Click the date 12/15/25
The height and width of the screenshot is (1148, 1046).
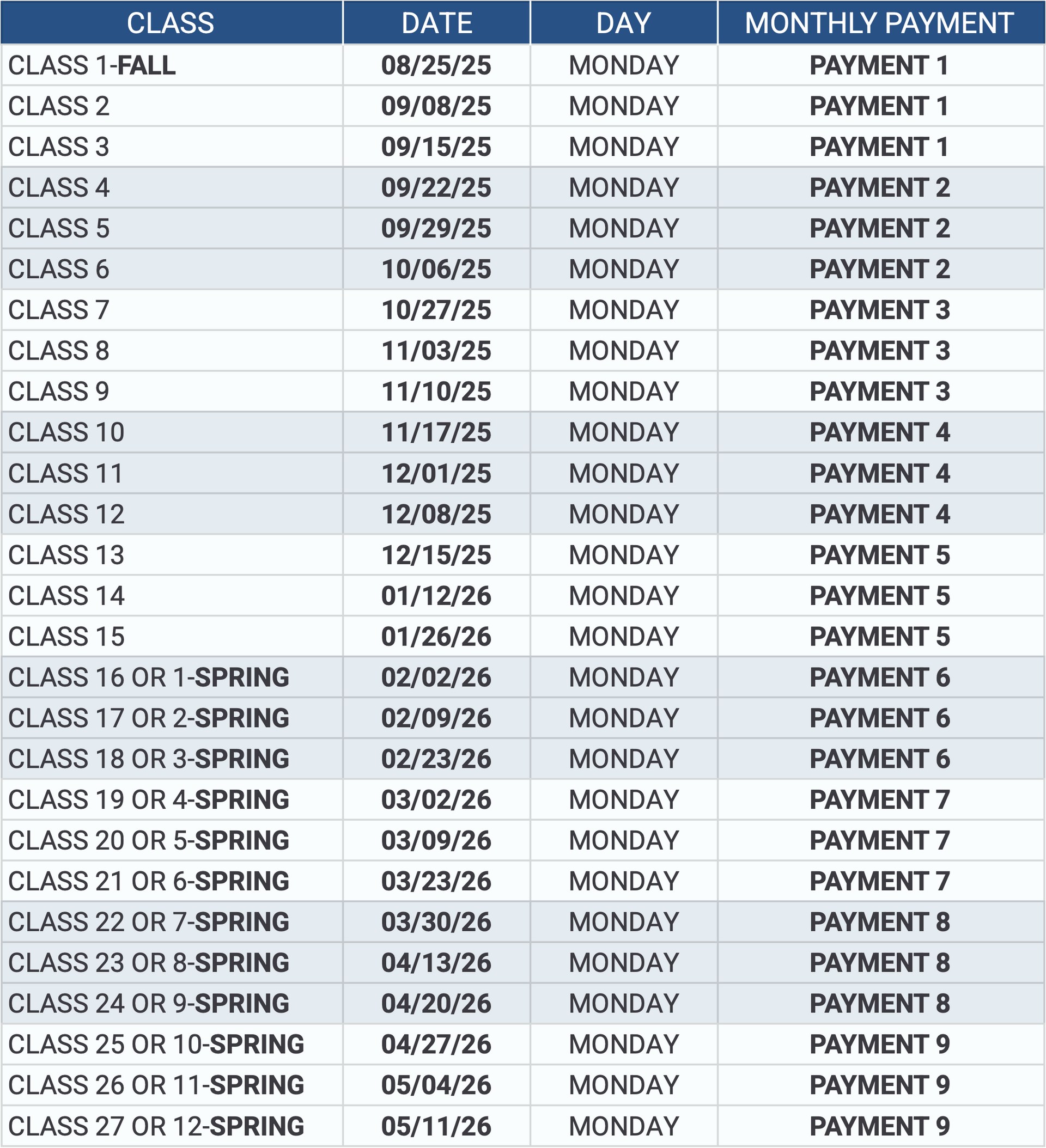pyautogui.click(x=436, y=555)
